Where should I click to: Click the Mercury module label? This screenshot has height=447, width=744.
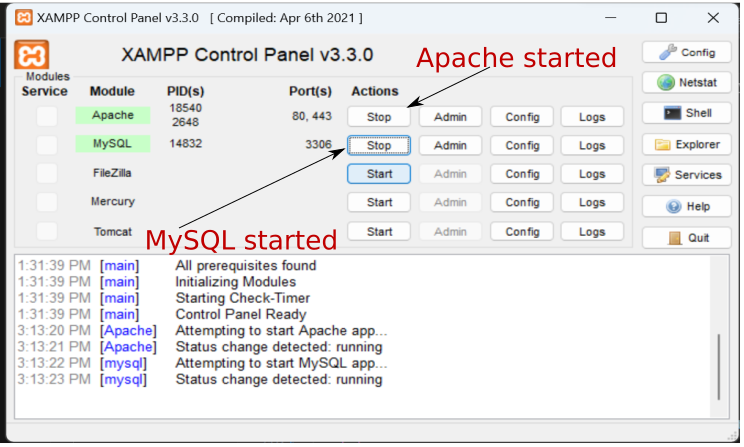point(113,202)
